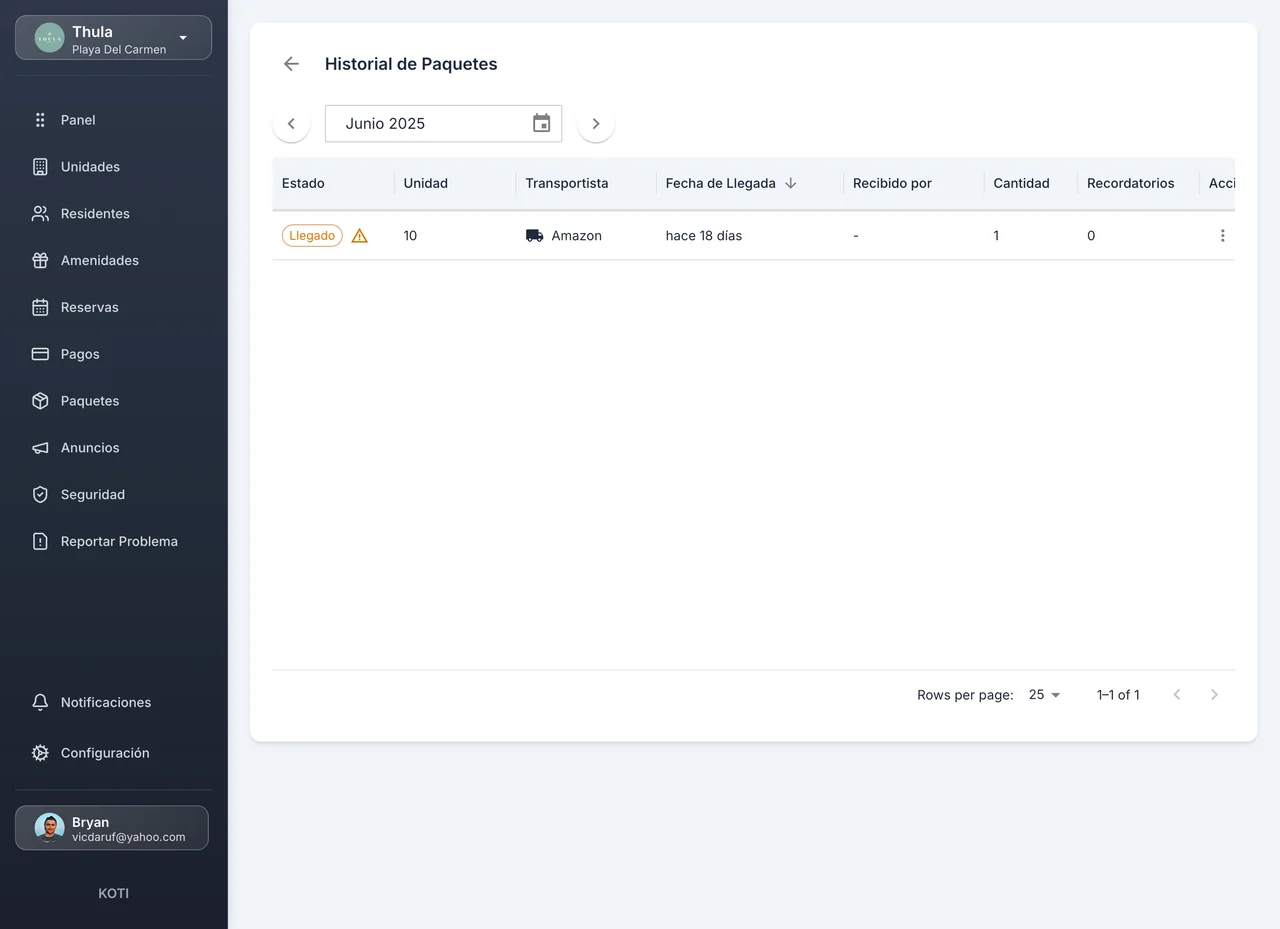Click the Seguridad shield icon

[x=40, y=495]
